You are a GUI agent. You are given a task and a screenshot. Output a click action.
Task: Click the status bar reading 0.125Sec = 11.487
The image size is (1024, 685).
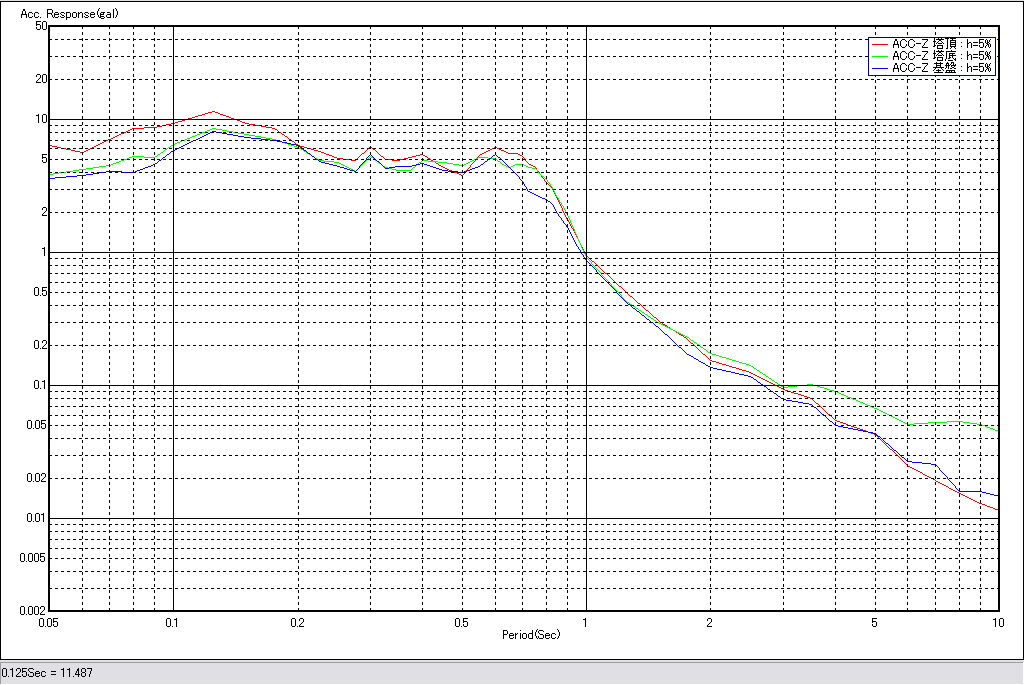pyautogui.click(x=47, y=673)
